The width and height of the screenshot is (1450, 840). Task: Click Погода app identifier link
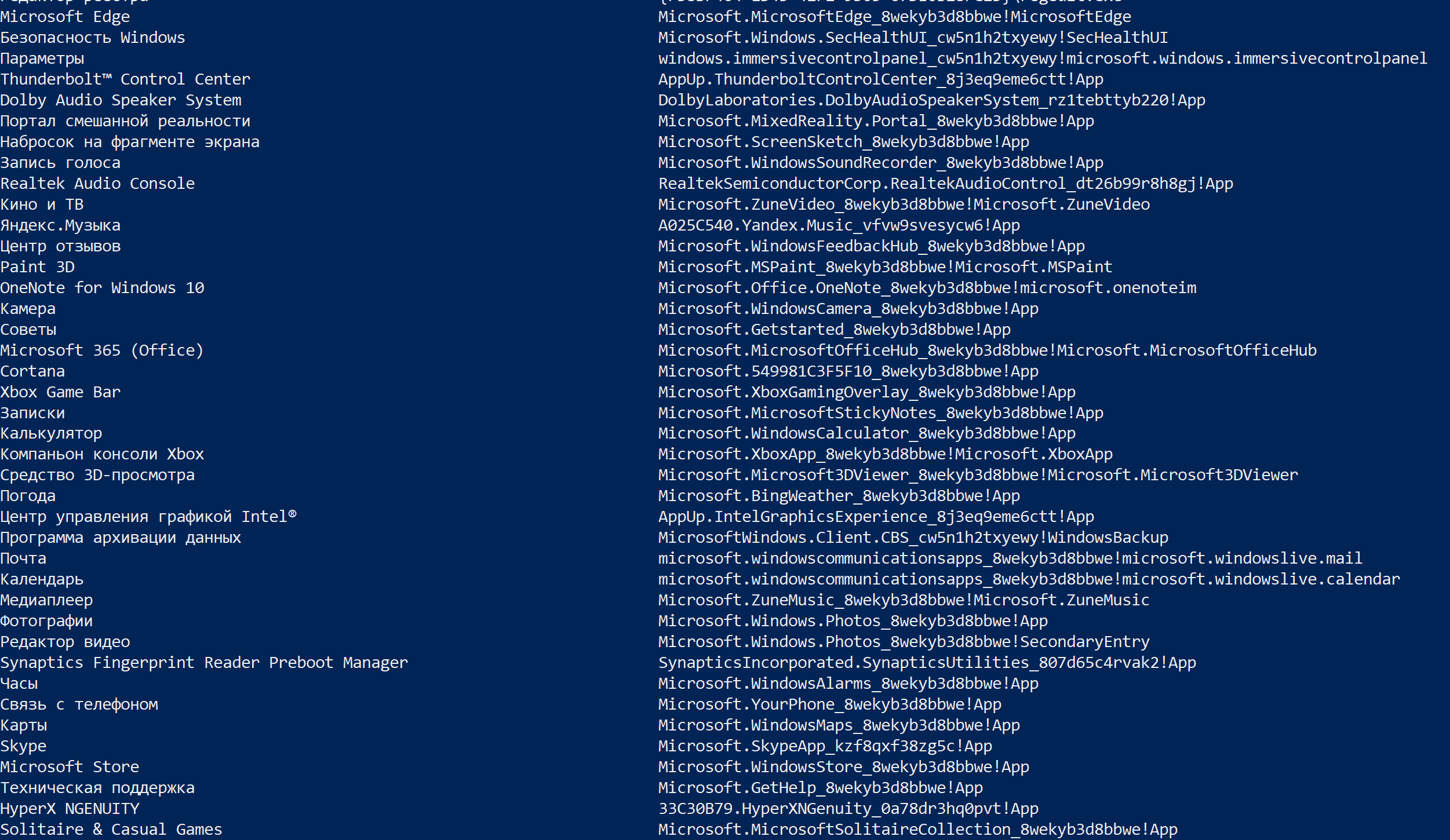click(x=840, y=495)
